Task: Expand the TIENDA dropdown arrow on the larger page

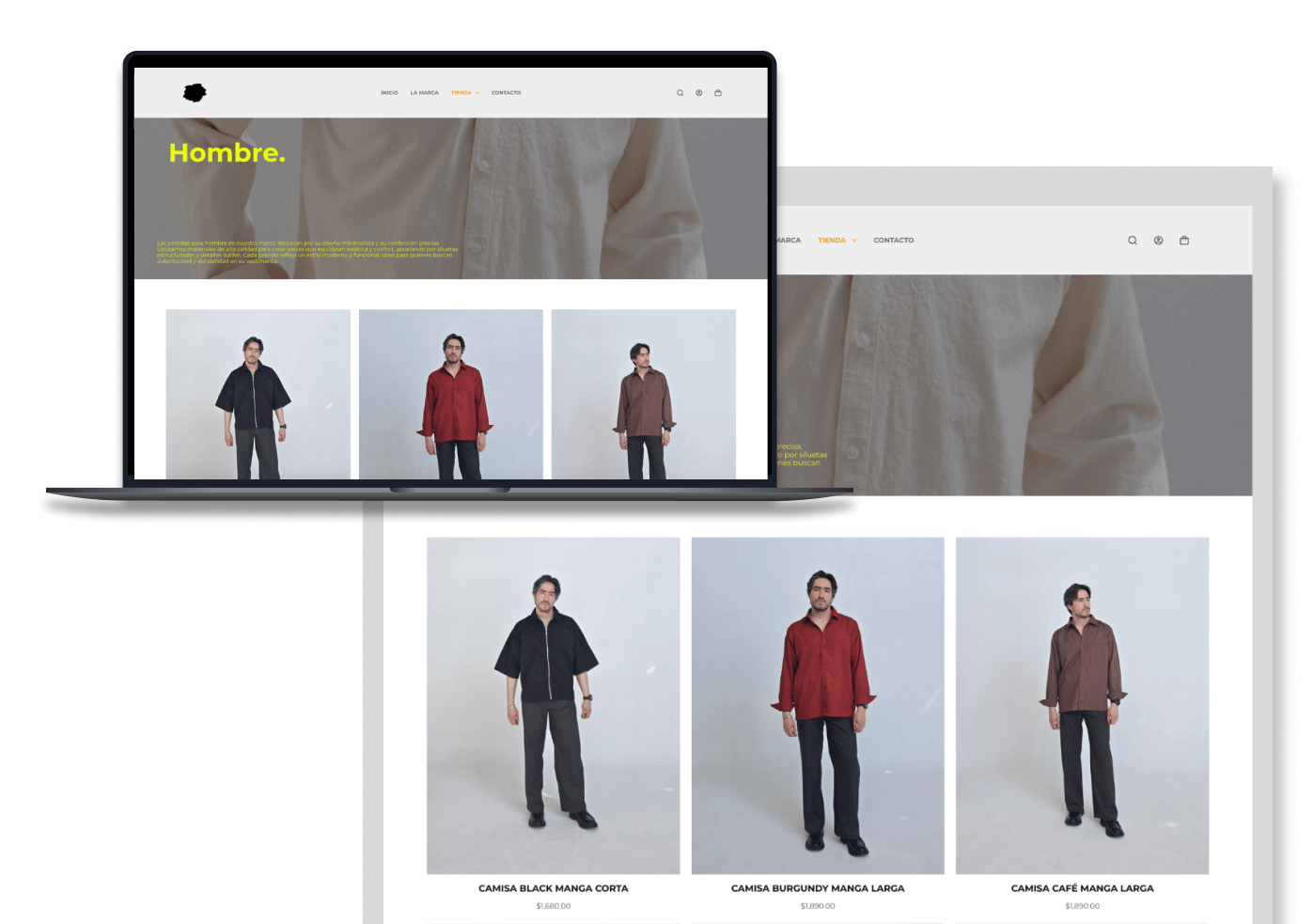Action: tap(854, 241)
